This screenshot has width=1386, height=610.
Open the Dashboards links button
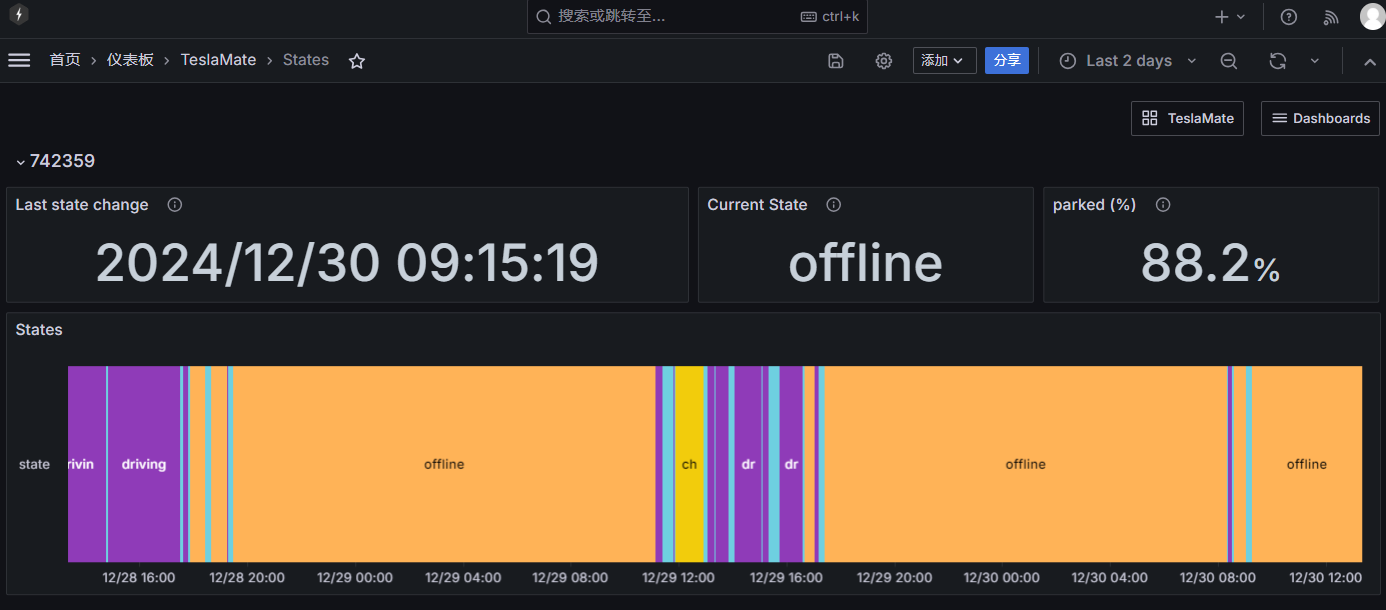click(1320, 118)
